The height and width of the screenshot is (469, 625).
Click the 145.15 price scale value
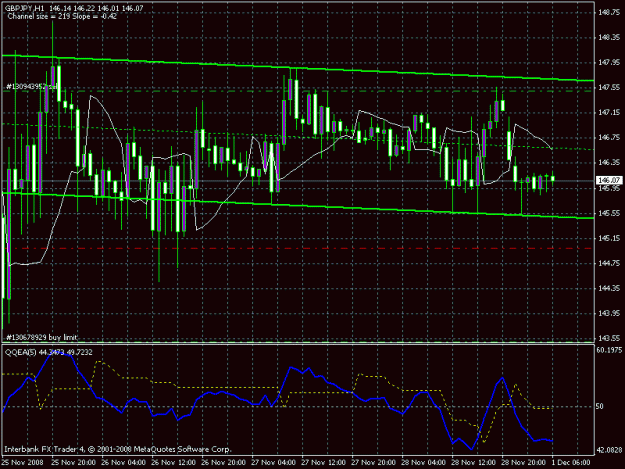click(609, 238)
